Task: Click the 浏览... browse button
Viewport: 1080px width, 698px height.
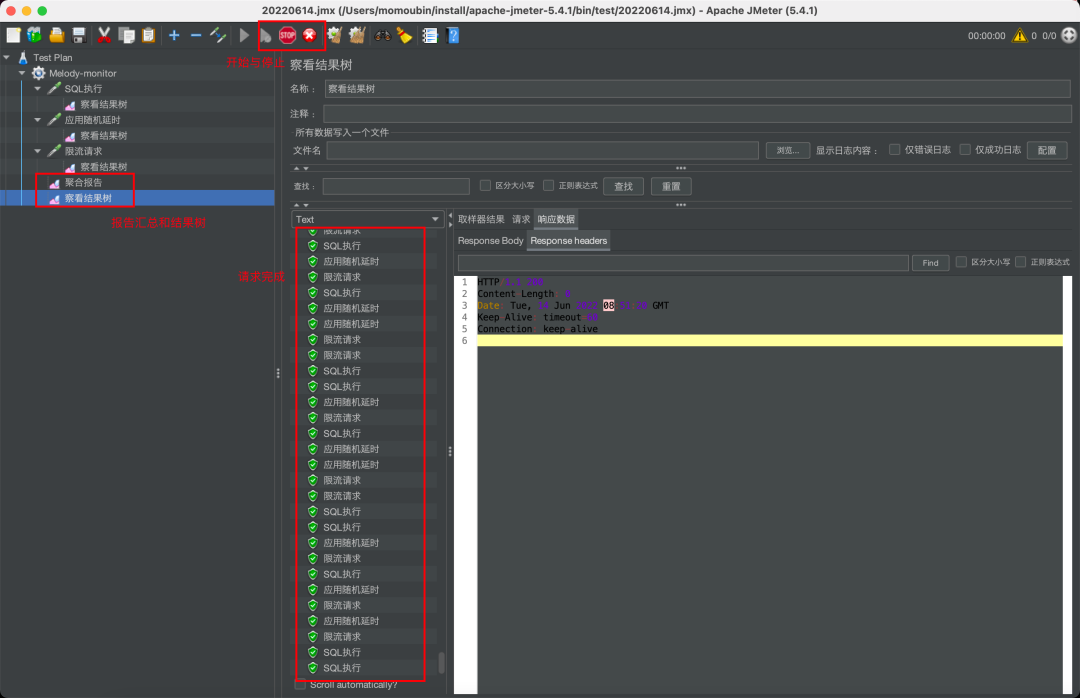Action: pos(787,150)
